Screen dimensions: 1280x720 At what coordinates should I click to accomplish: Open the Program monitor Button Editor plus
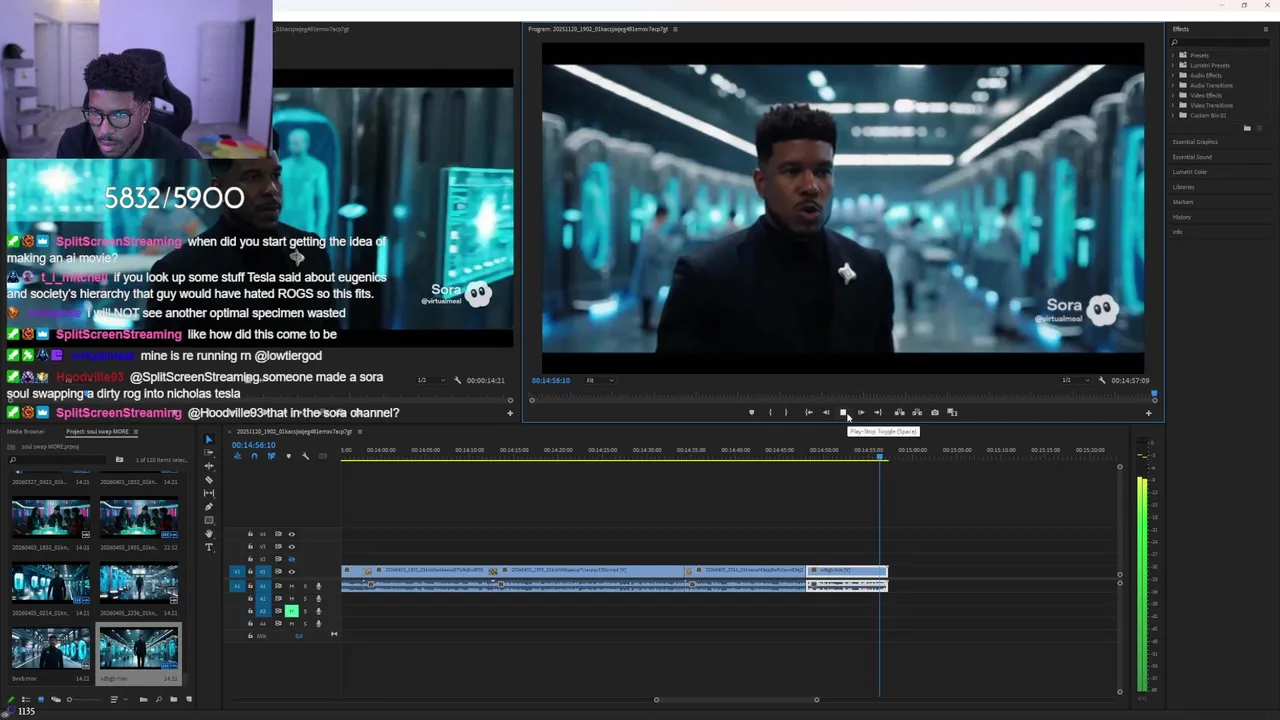pyautogui.click(x=1148, y=412)
